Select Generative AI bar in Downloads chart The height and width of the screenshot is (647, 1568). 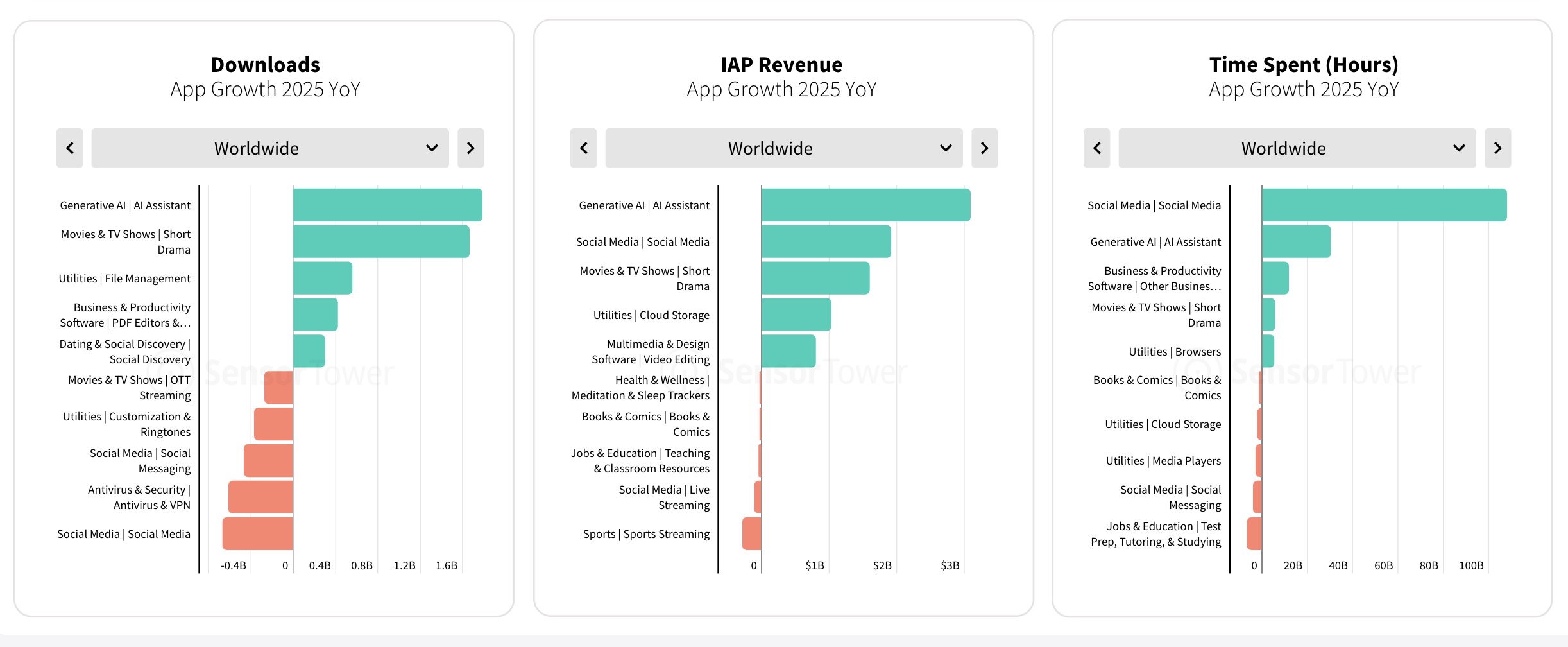(x=387, y=205)
